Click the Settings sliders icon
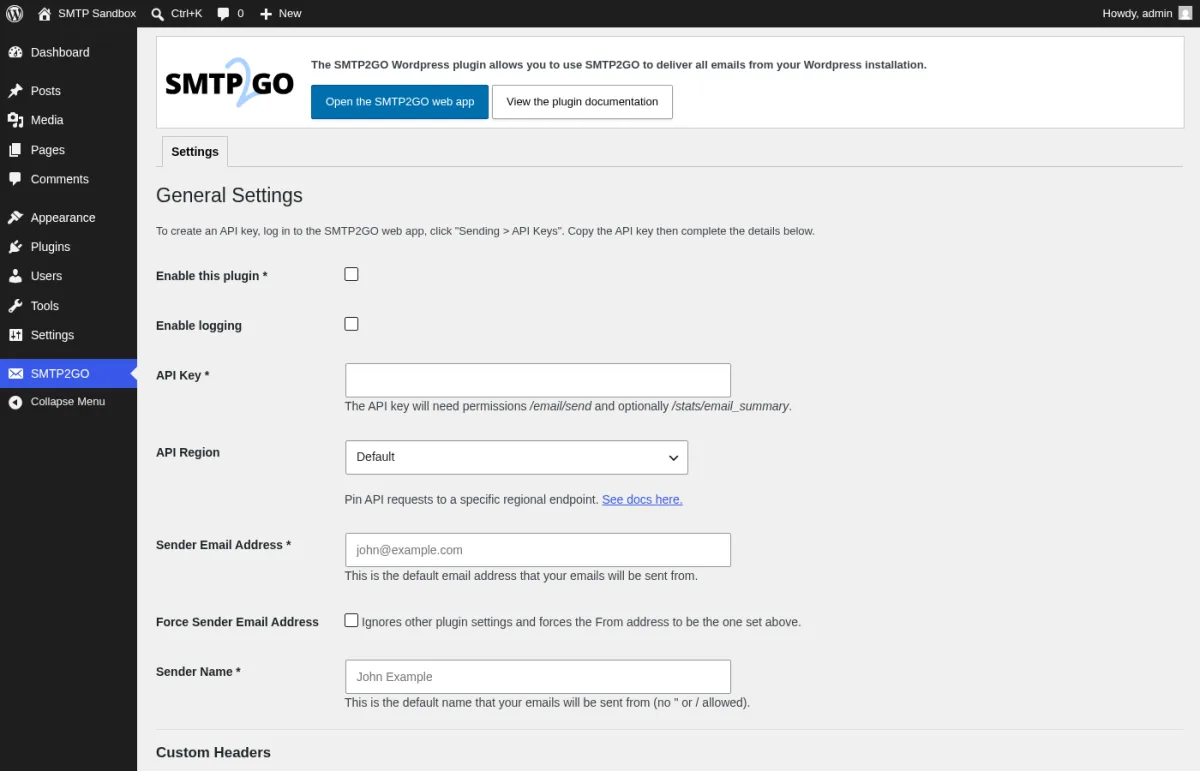This screenshot has width=1200, height=771. [15, 335]
